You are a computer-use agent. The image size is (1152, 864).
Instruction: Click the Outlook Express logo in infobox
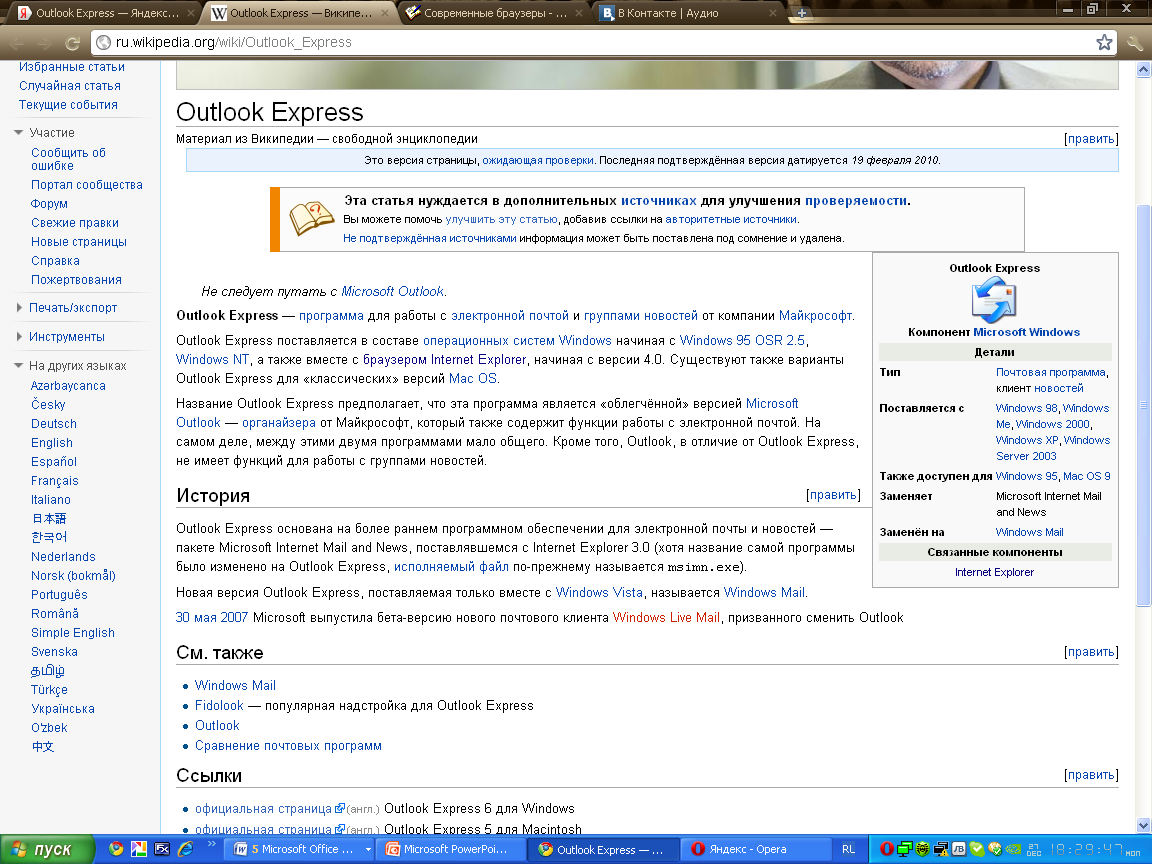(x=993, y=300)
